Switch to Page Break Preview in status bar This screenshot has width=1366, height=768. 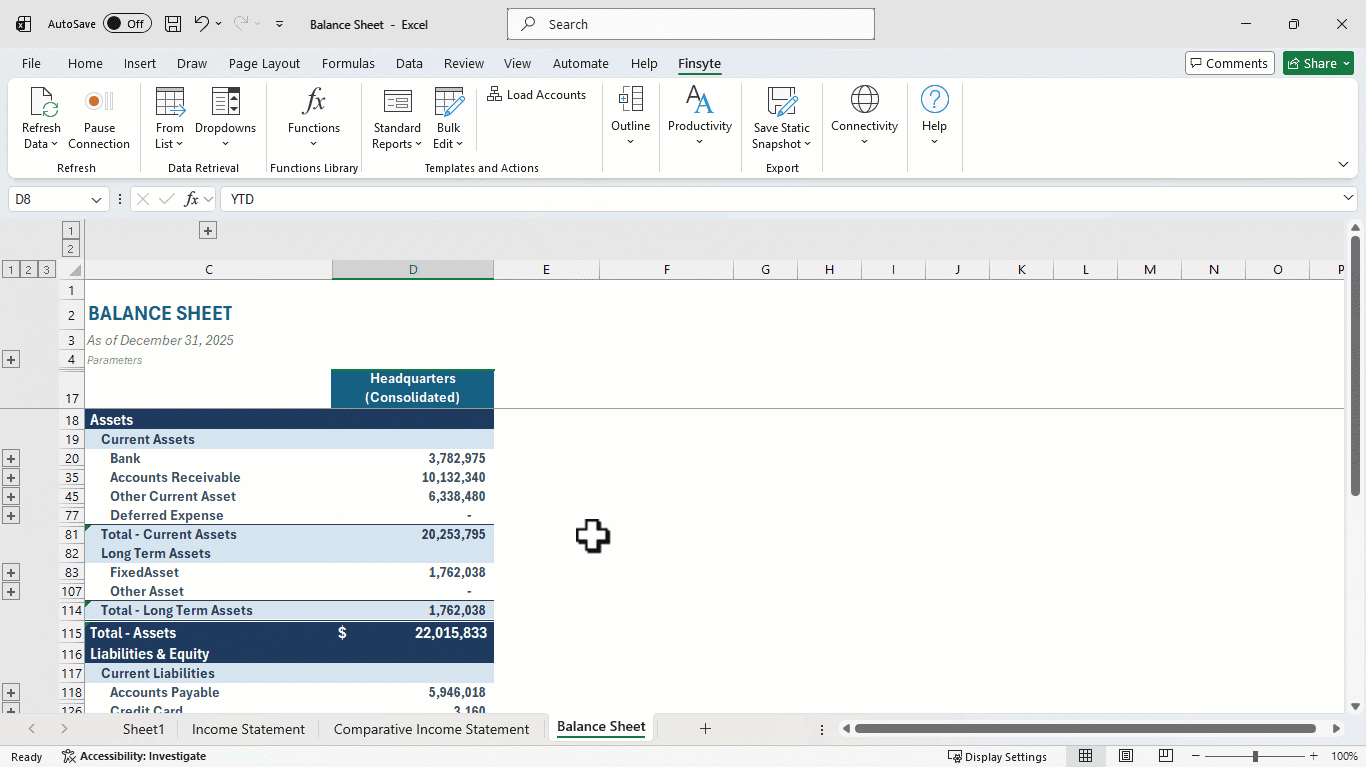click(x=1166, y=756)
